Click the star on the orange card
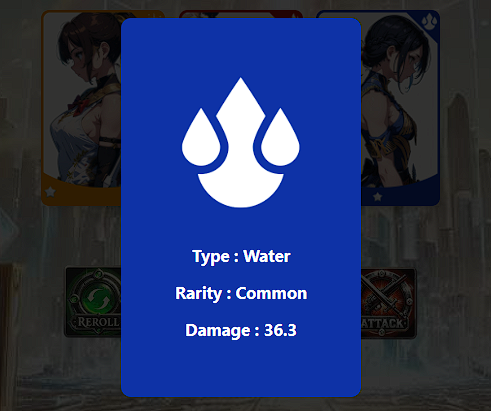The width and height of the screenshot is (491, 411). (x=50, y=192)
